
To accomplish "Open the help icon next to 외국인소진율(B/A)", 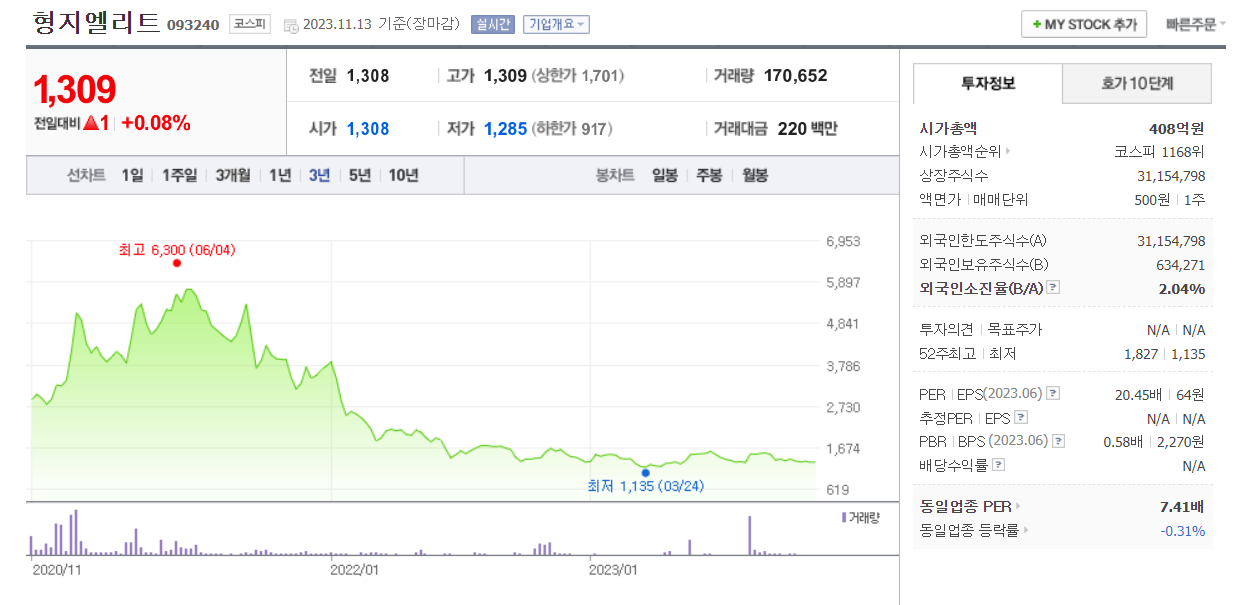I will pos(1053,288).
